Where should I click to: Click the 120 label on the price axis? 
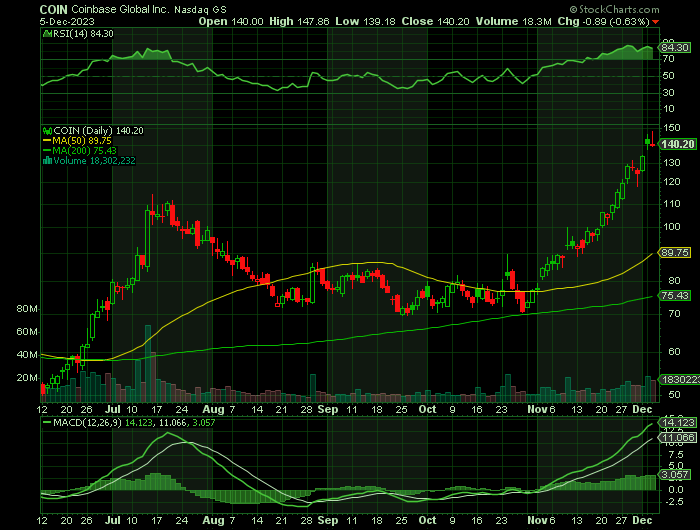671,182
